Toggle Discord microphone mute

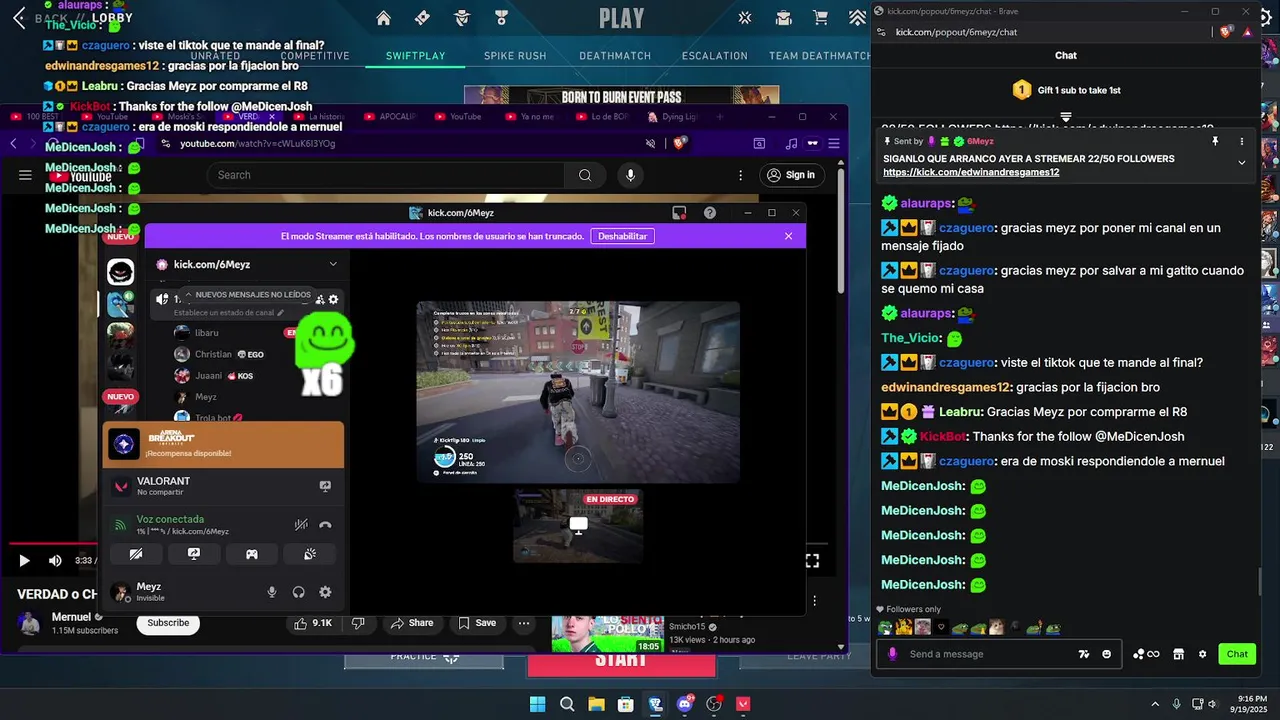[x=271, y=592]
